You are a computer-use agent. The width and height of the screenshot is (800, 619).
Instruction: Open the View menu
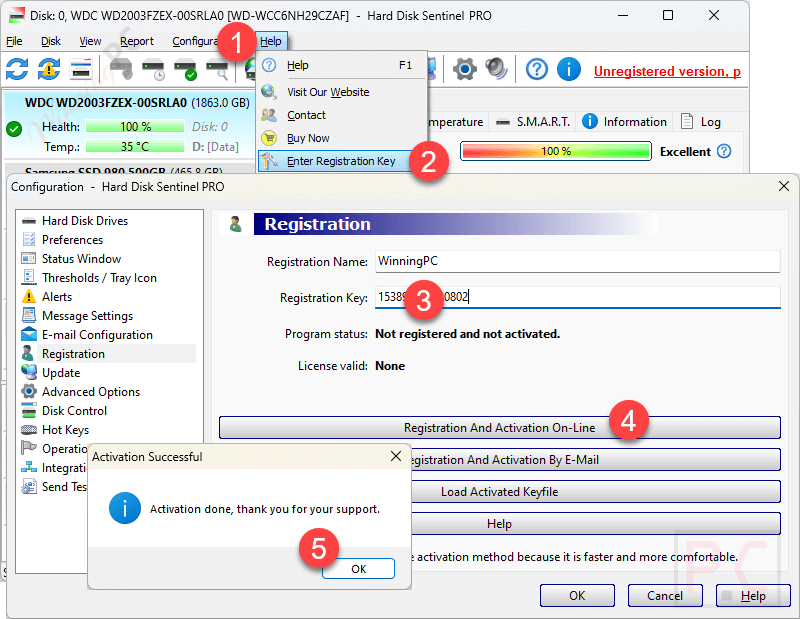90,41
